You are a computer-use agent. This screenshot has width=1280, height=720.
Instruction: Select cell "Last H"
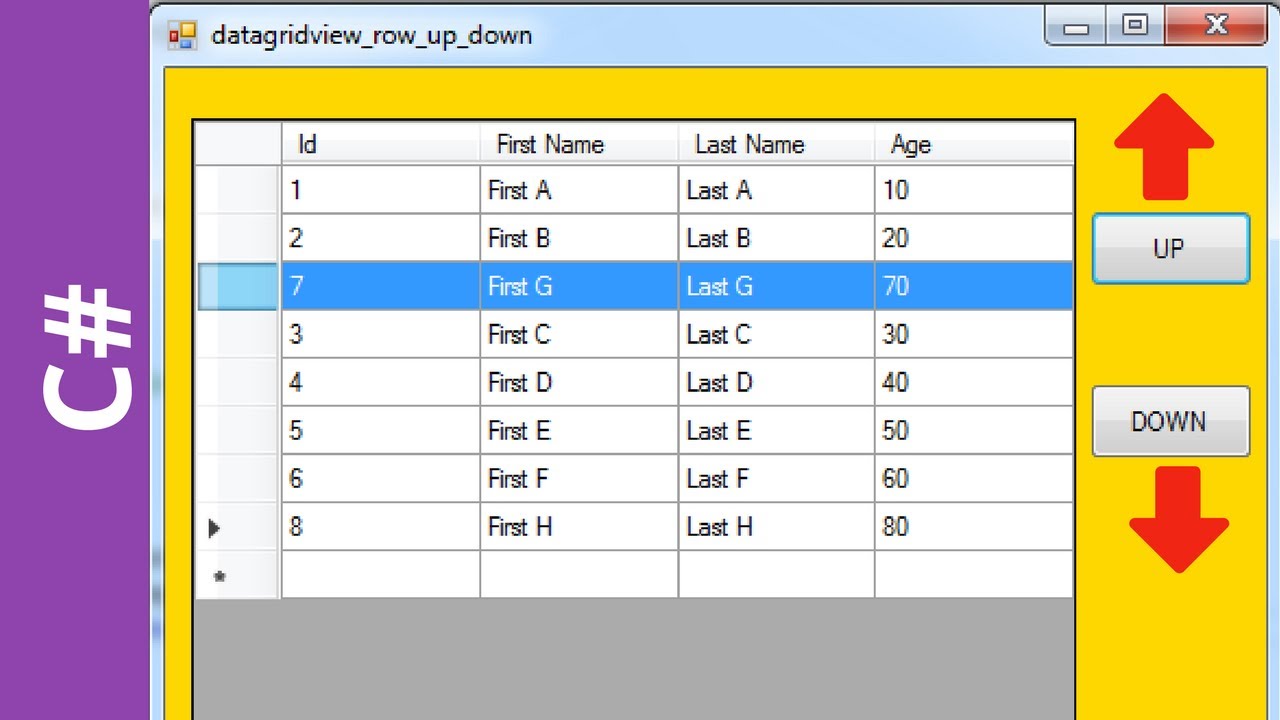point(776,526)
